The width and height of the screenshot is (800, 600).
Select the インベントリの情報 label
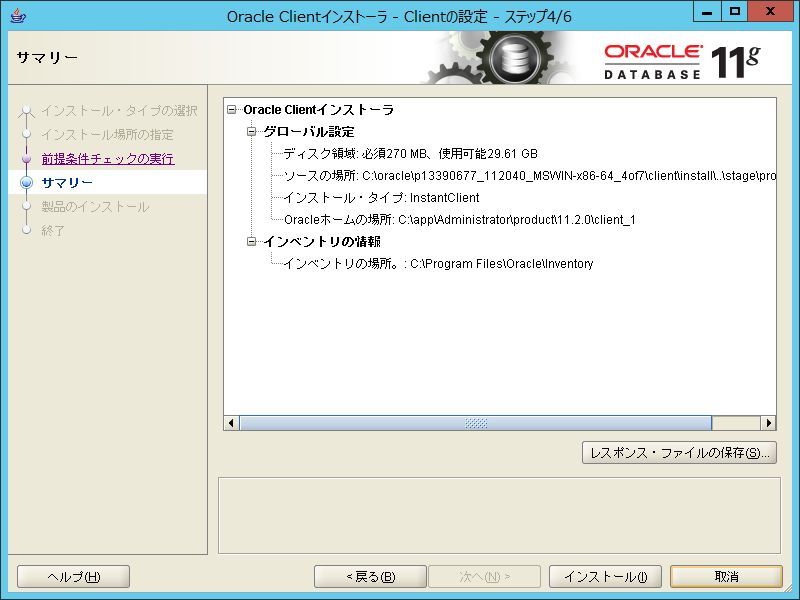point(322,241)
